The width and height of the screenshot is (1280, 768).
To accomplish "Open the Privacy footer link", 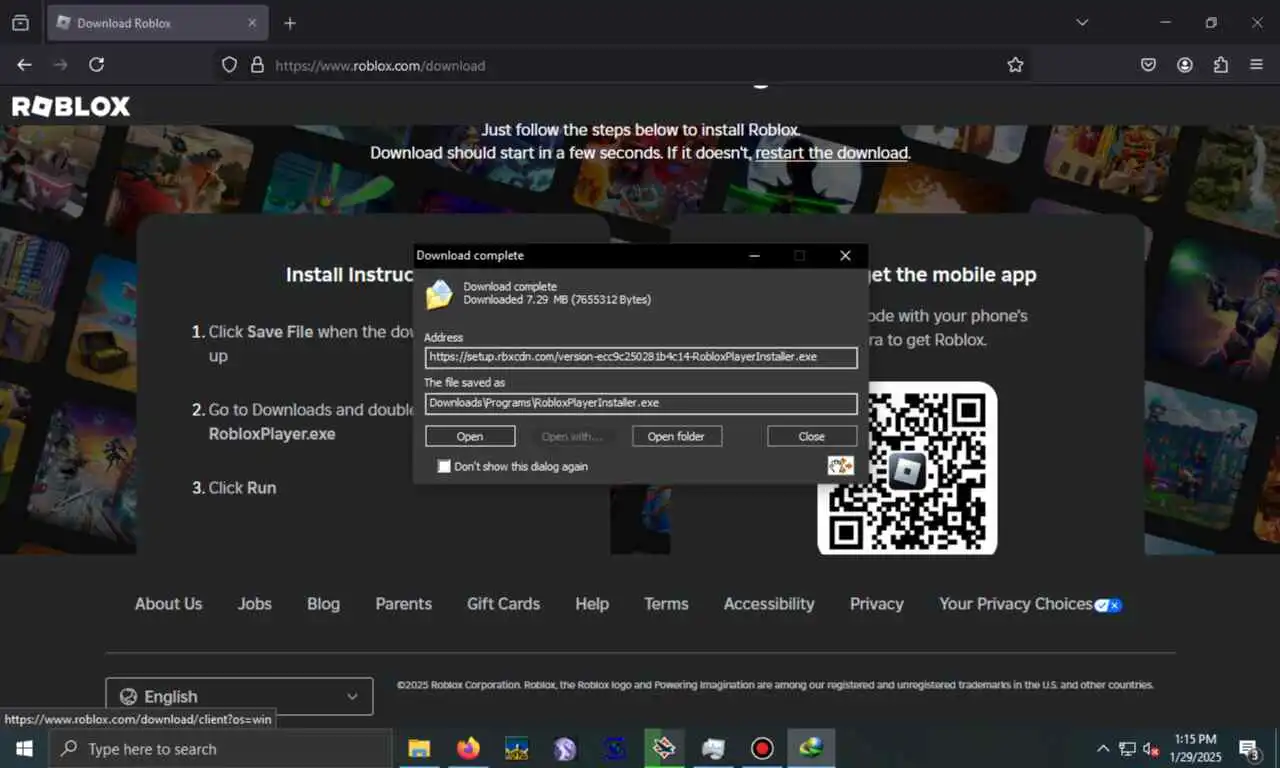I will 877,604.
